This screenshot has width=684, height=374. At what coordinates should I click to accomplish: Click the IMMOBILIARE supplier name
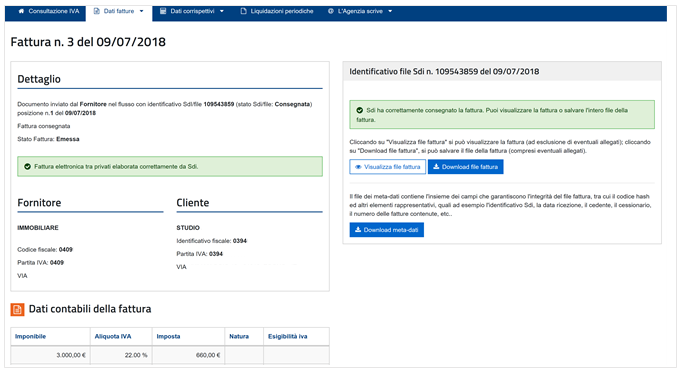point(38,228)
